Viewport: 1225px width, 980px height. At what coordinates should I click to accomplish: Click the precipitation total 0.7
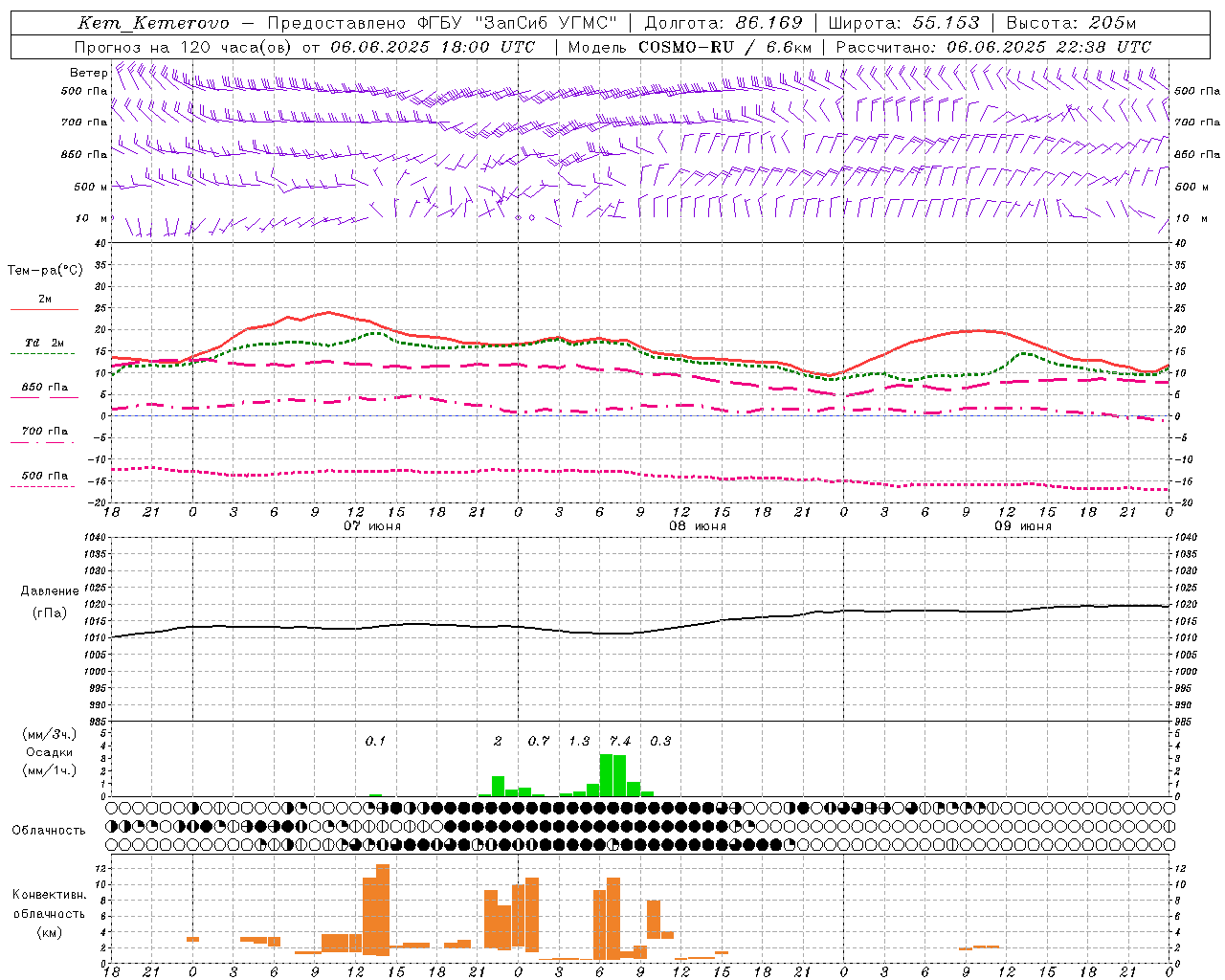[539, 741]
